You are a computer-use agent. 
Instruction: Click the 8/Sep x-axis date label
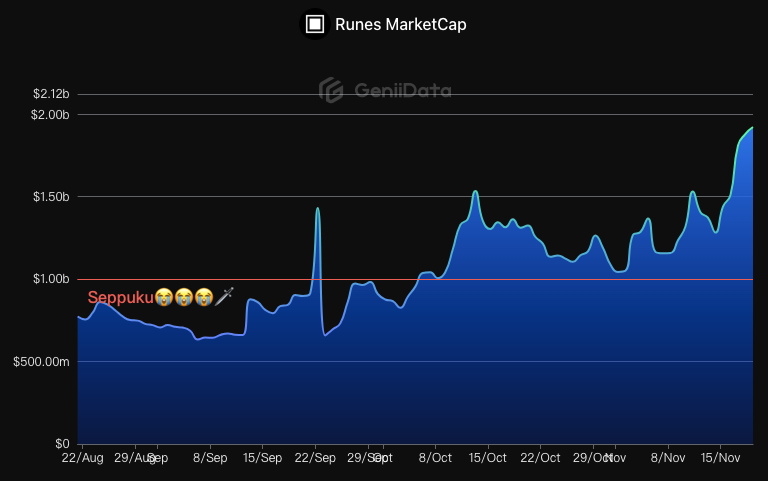210,458
